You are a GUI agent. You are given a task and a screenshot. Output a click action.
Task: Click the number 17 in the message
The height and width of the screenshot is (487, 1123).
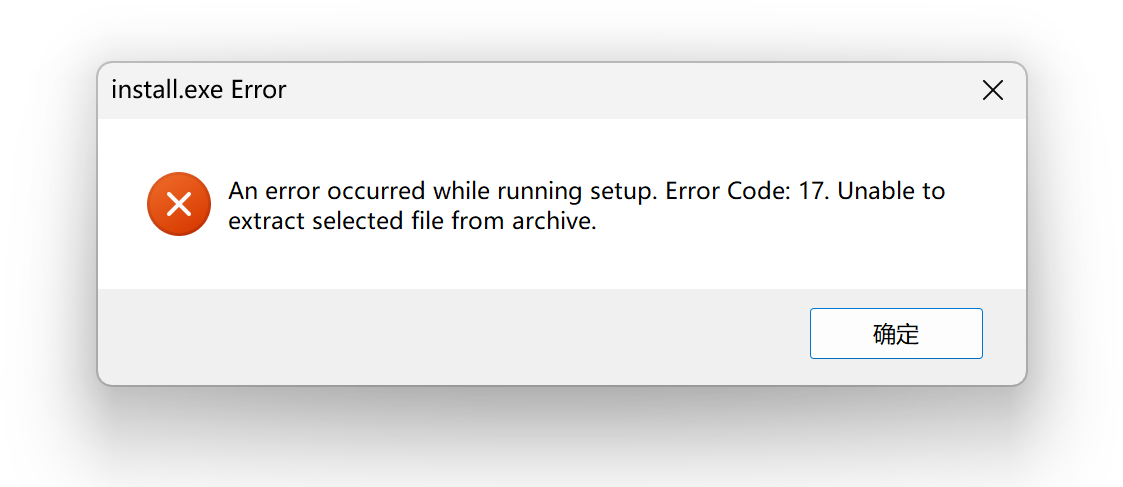pos(813,191)
